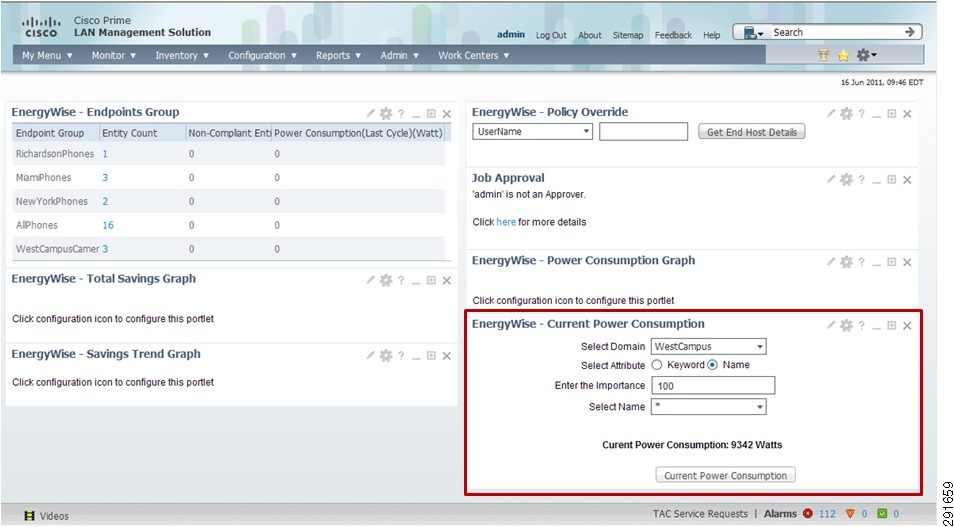Maximize the Power Consumption Graph portlet

coord(892,262)
